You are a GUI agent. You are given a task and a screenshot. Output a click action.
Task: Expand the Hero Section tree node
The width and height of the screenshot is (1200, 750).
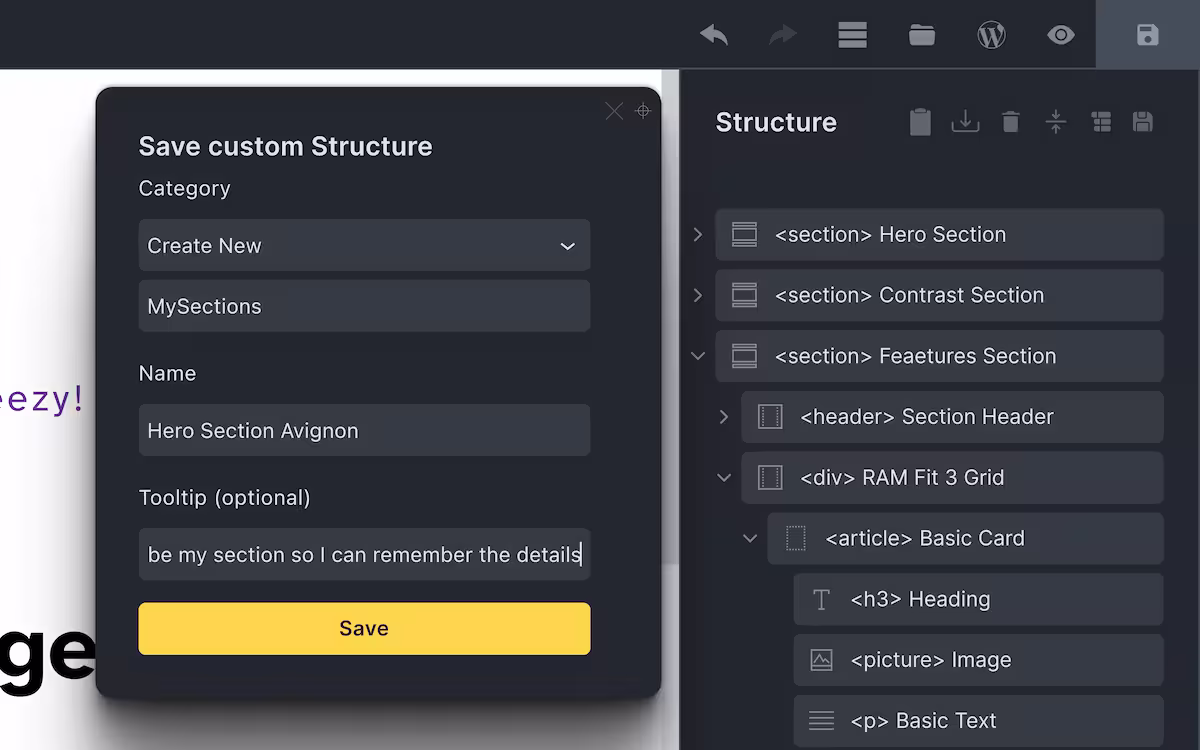pos(697,234)
